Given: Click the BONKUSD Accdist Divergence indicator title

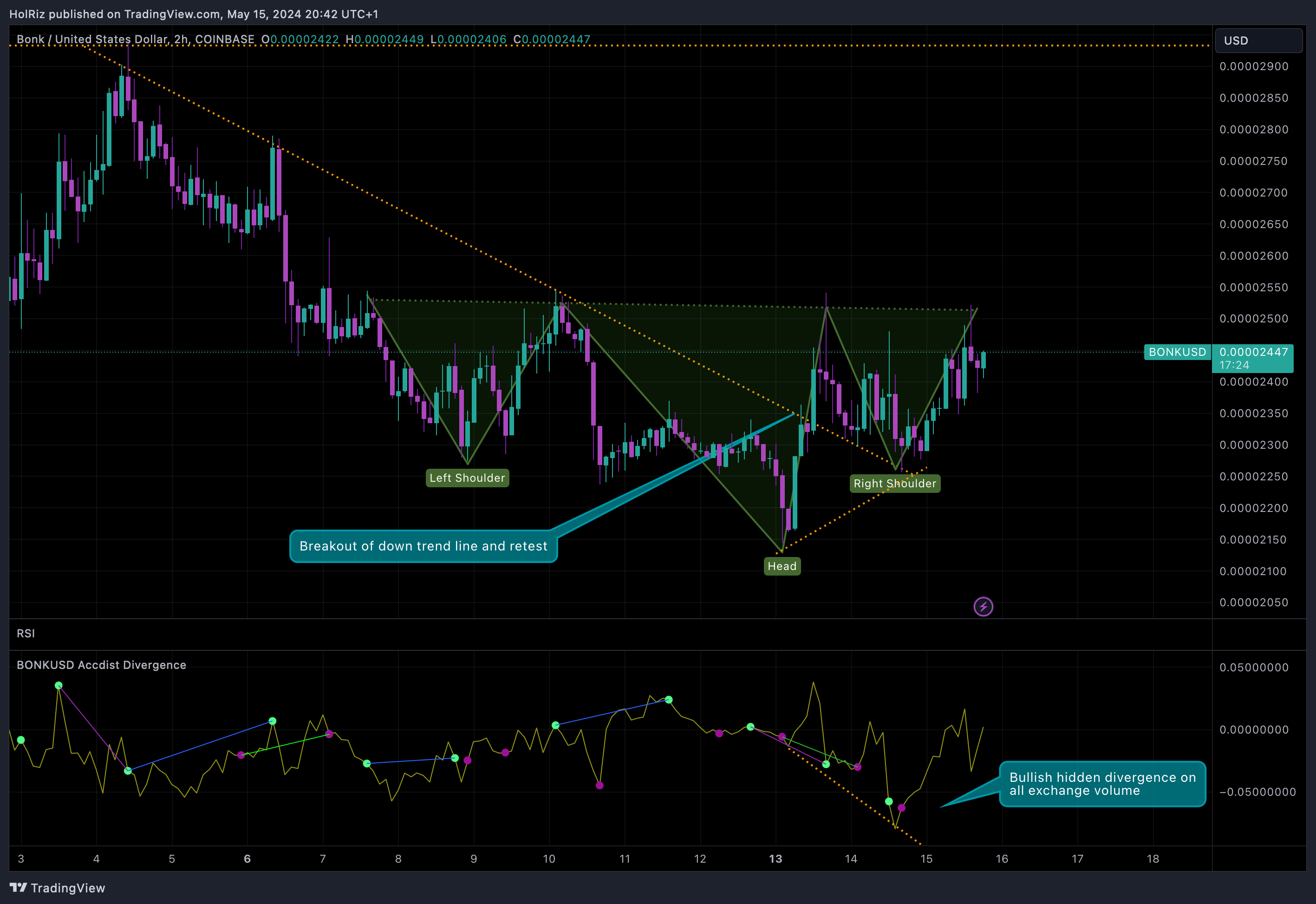Looking at the screenshot, I should (x=101, y=665).
